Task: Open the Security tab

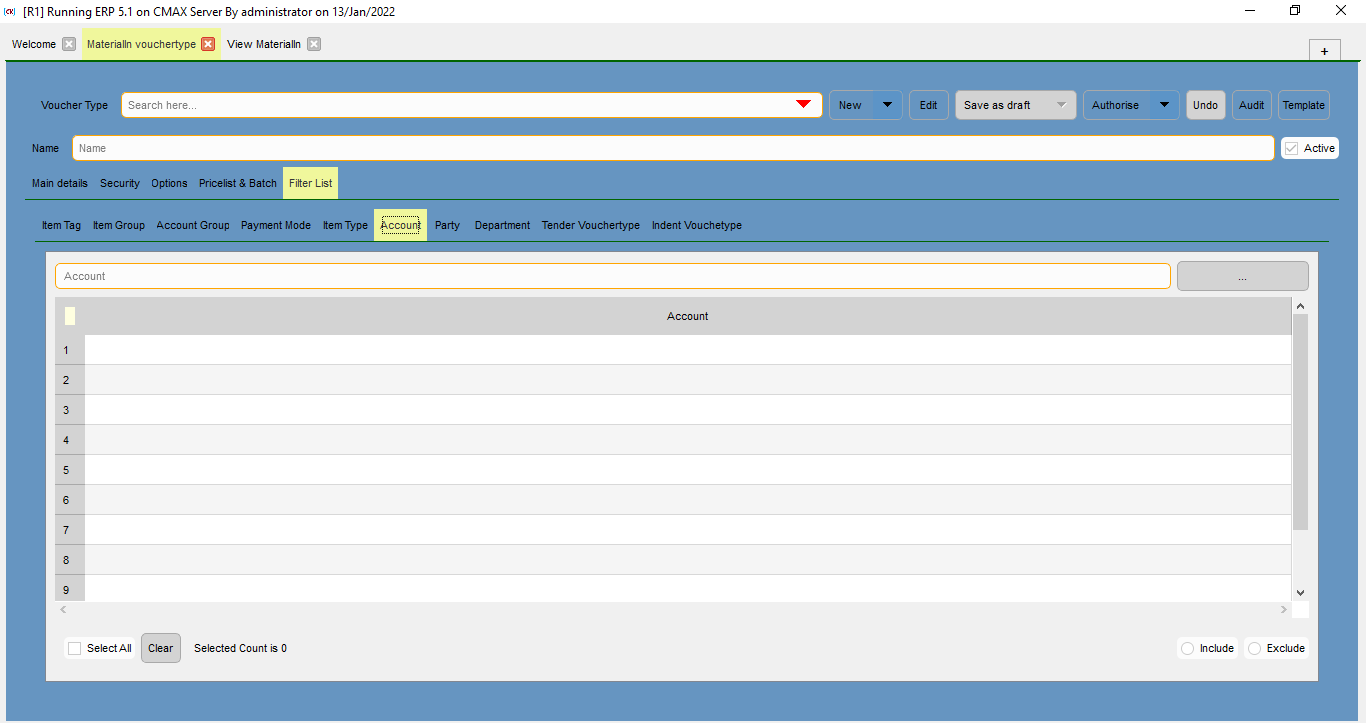Action: click(120, 183)
